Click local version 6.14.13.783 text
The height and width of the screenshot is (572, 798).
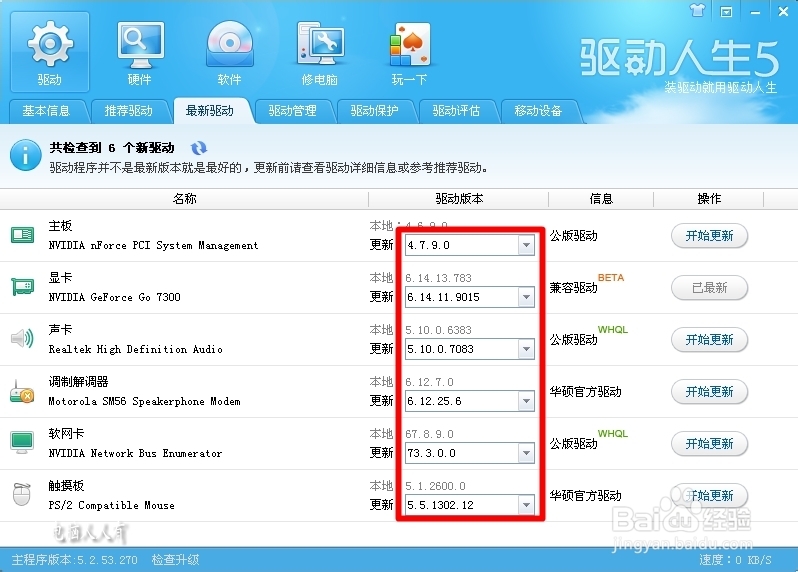click(438, 278)
